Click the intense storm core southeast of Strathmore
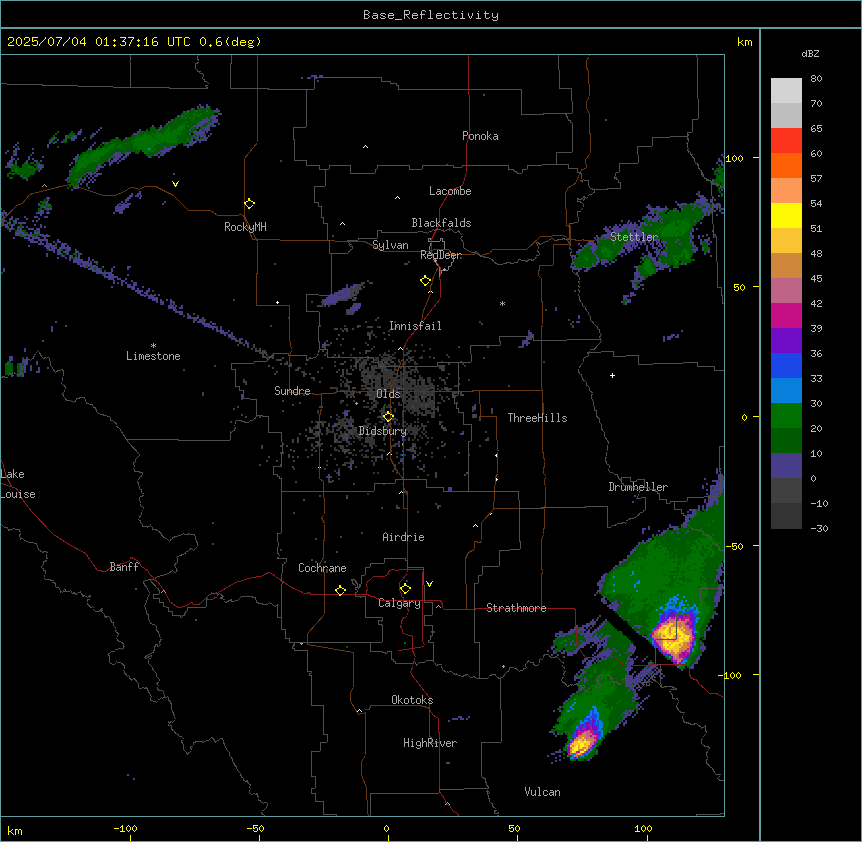This screenshot has height=842, width=862. click(x=675, y=637)
